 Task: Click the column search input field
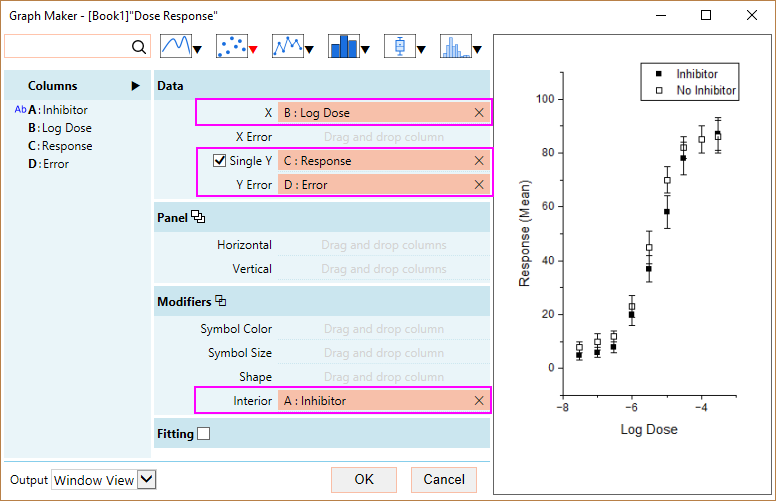(67, 47)
